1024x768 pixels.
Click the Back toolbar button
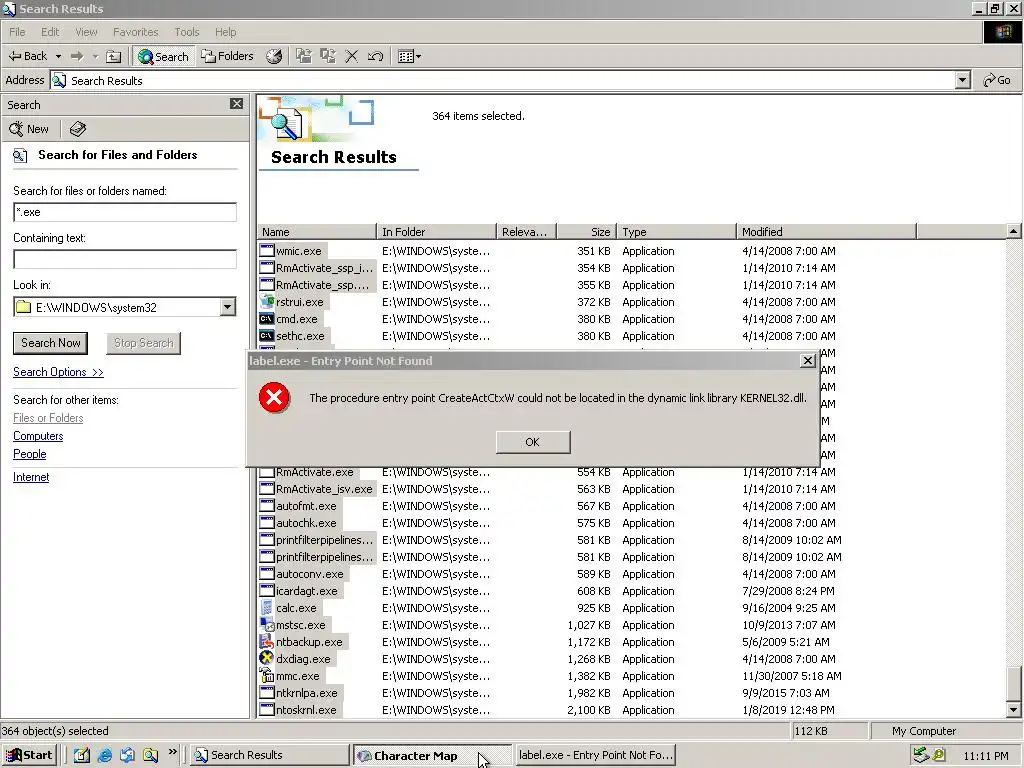pyautogui.click(x=27, y=56)
